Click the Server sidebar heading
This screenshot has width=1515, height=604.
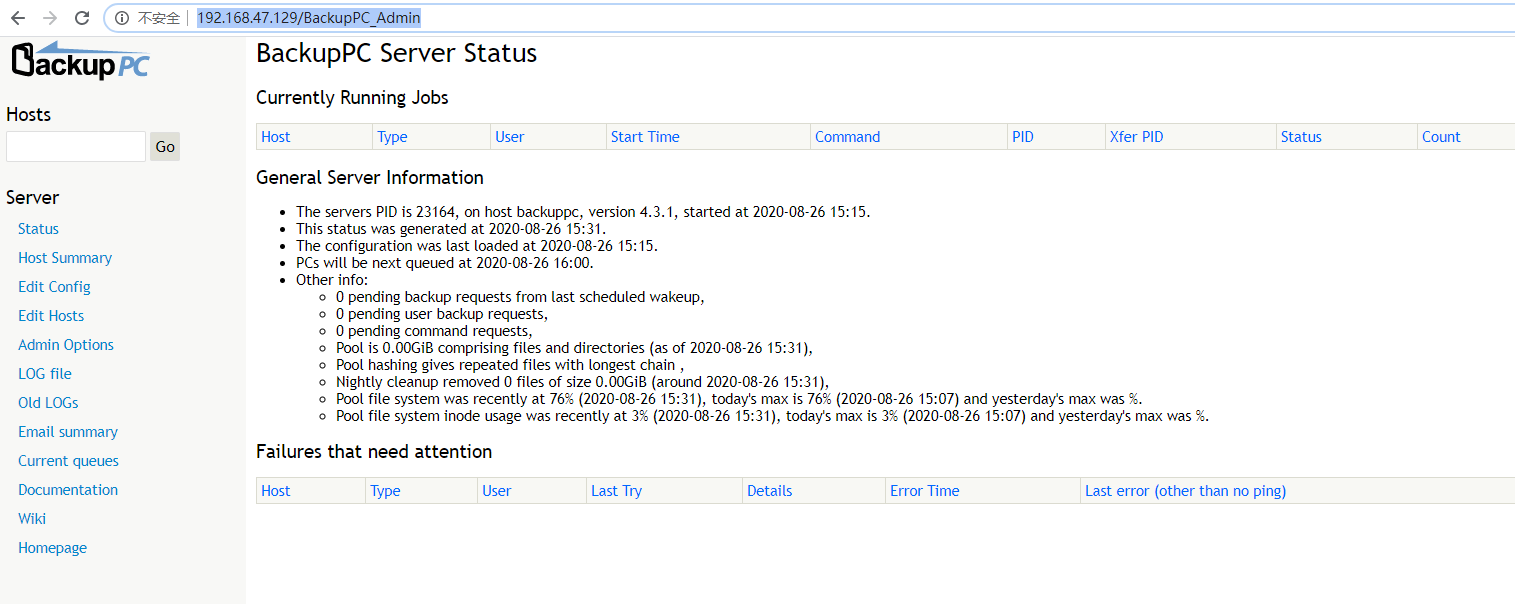[x=32, y=198]
